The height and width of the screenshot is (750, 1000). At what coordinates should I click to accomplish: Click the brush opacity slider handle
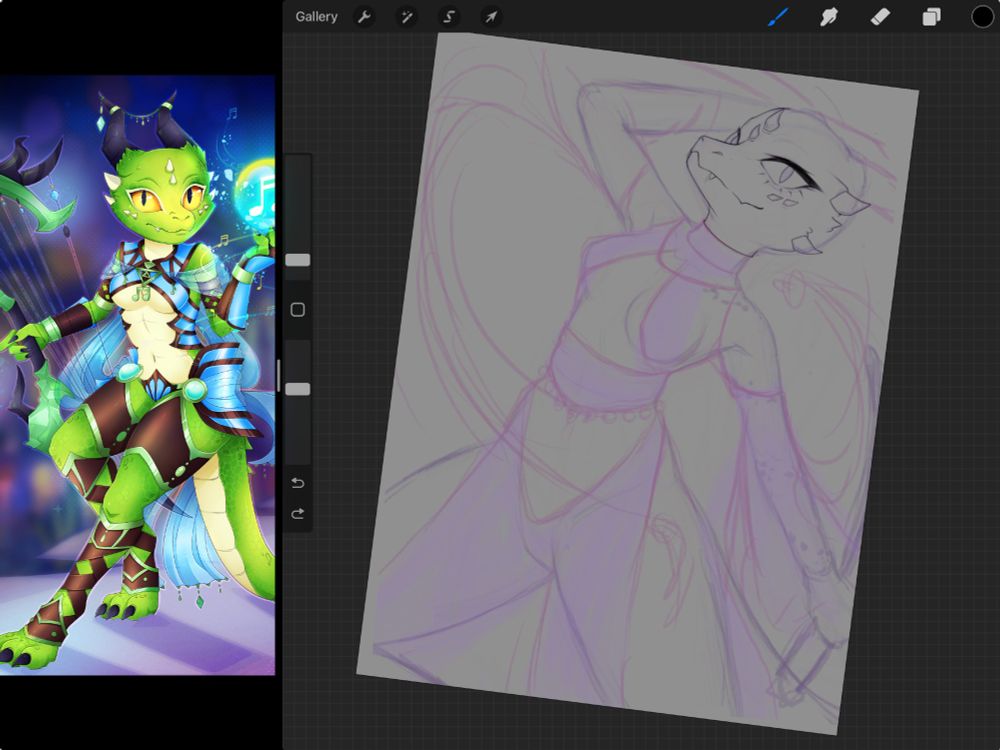[298, 389]
